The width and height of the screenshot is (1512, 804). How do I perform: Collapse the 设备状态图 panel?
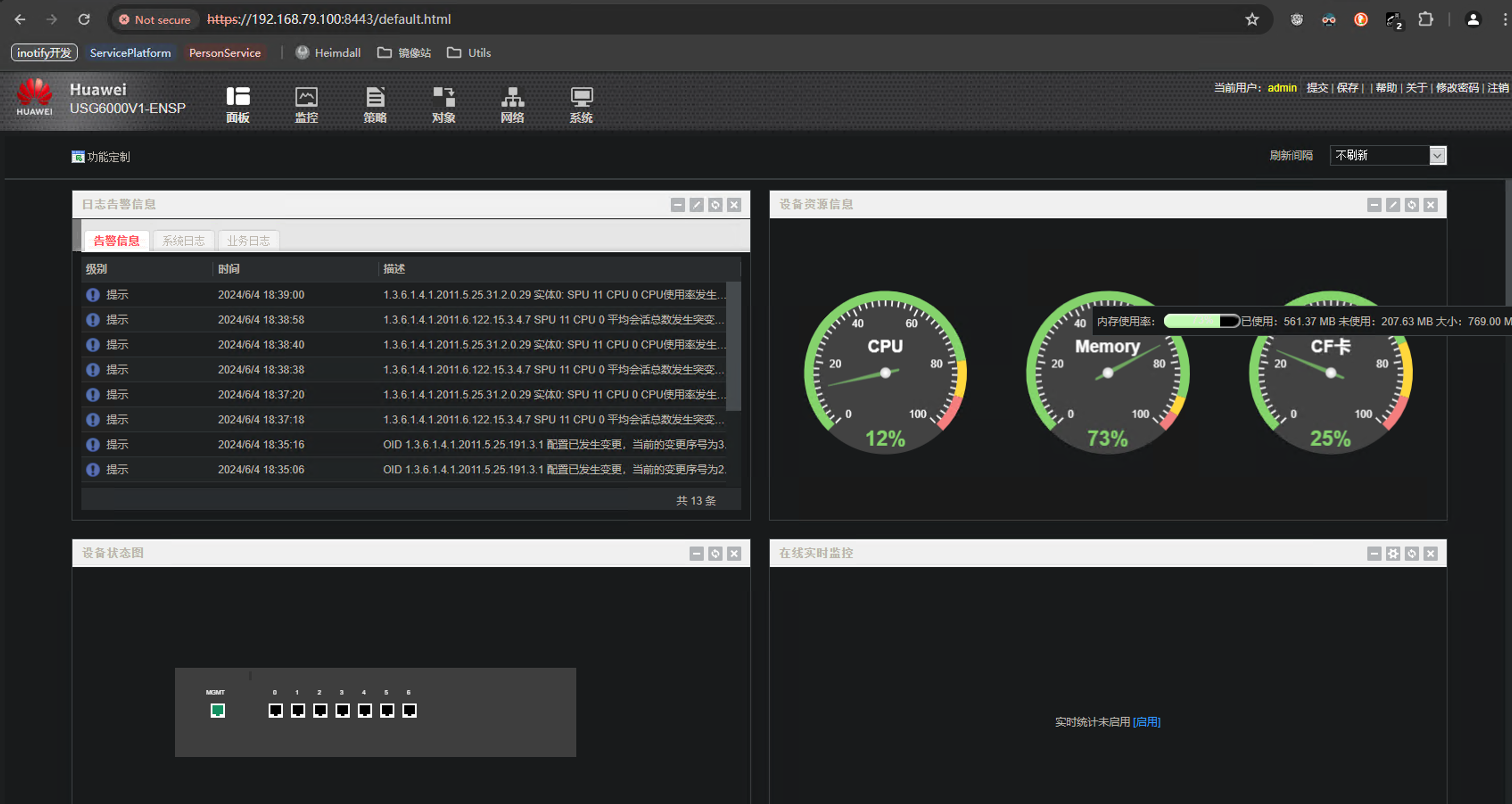697,554
